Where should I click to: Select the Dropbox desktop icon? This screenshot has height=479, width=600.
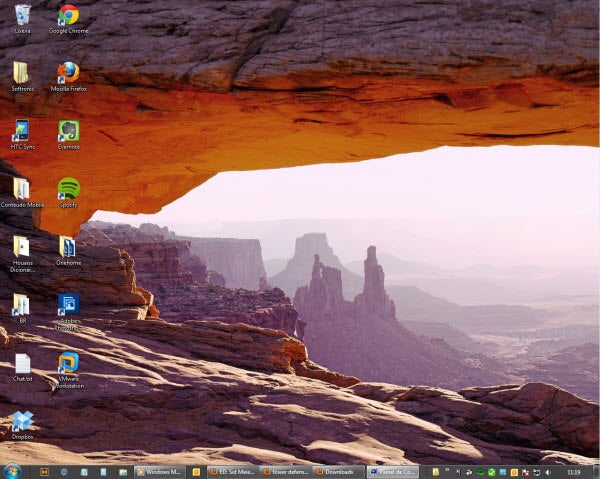click(22, 421)
